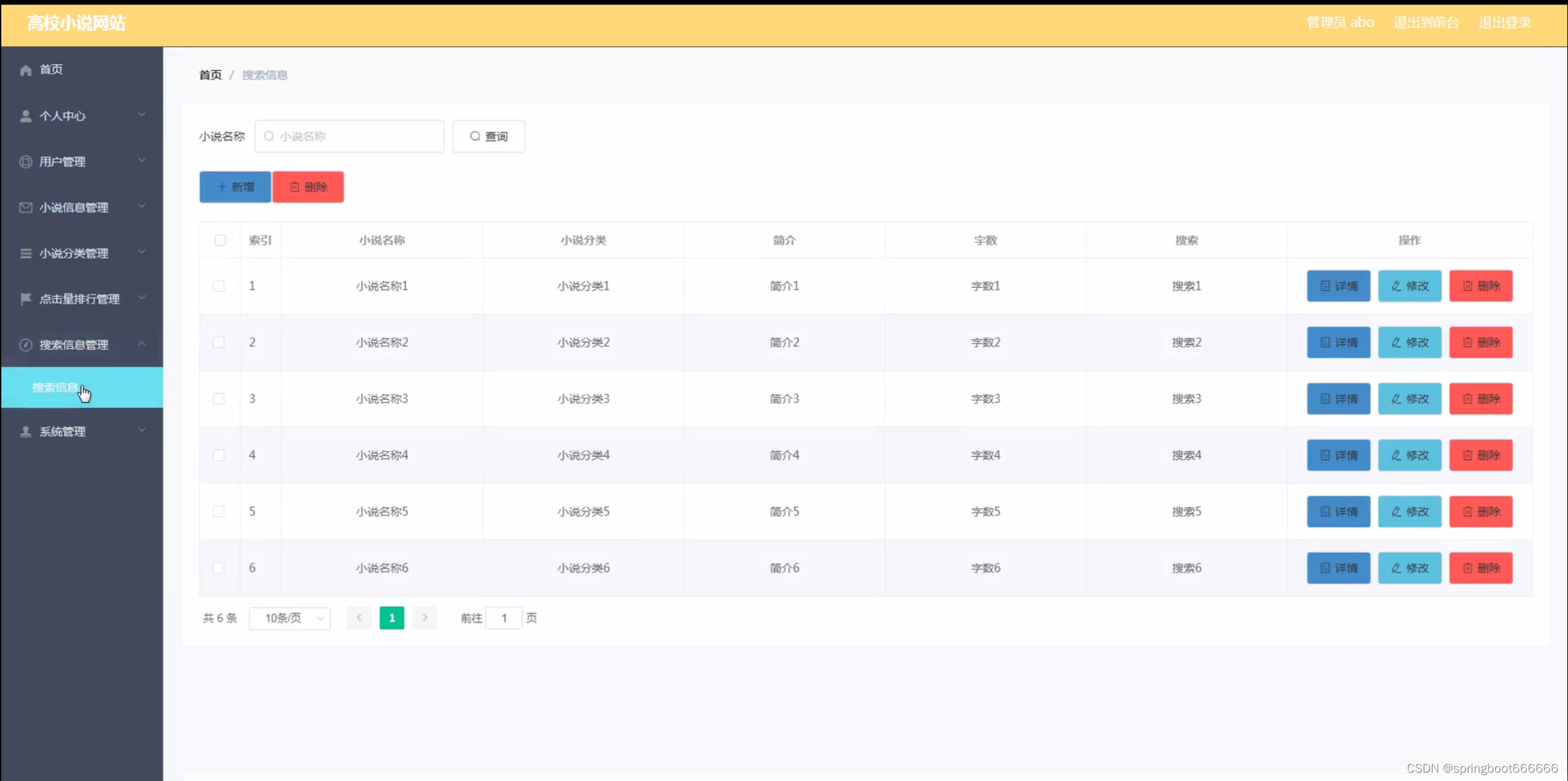Click the blue 新增 button

click(x=235, y=187)
